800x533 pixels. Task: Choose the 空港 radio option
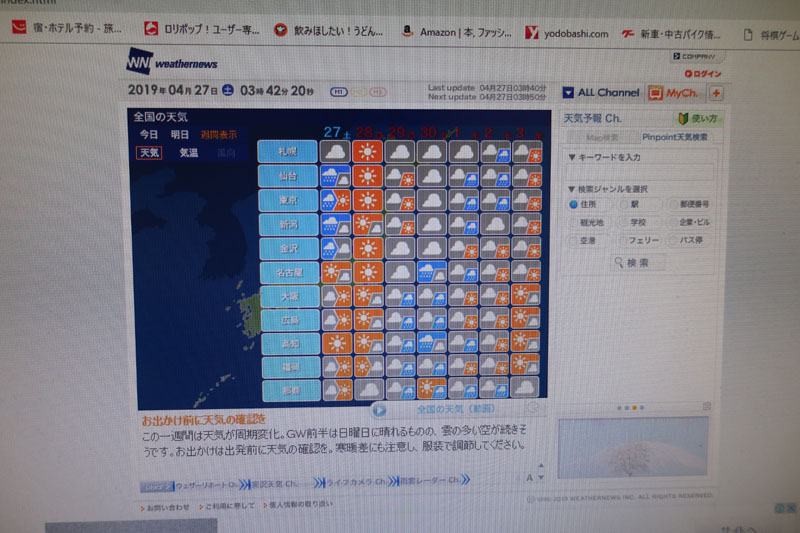[x=573, y=241]
